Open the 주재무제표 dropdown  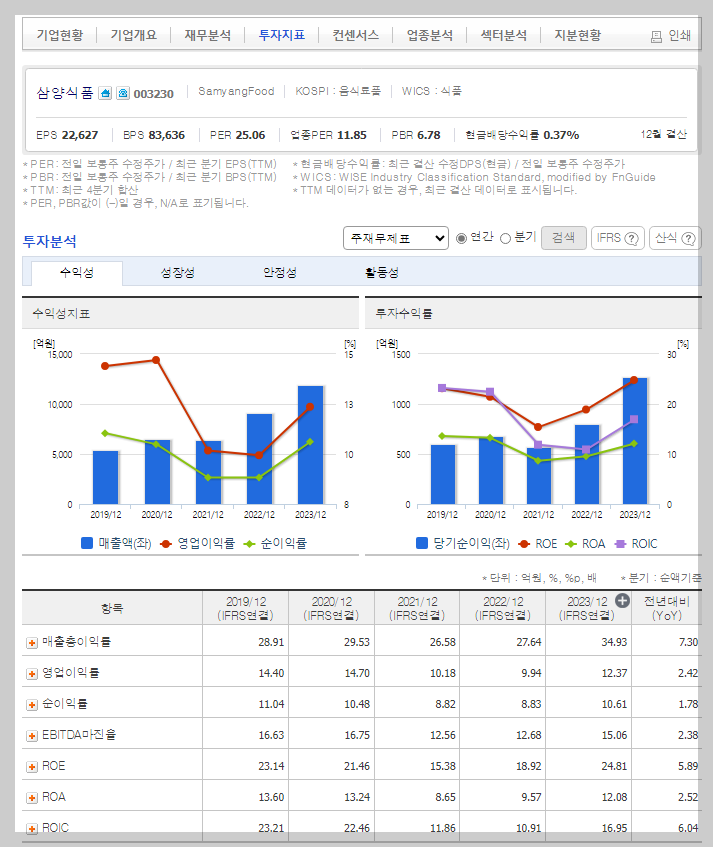[396, 238]
